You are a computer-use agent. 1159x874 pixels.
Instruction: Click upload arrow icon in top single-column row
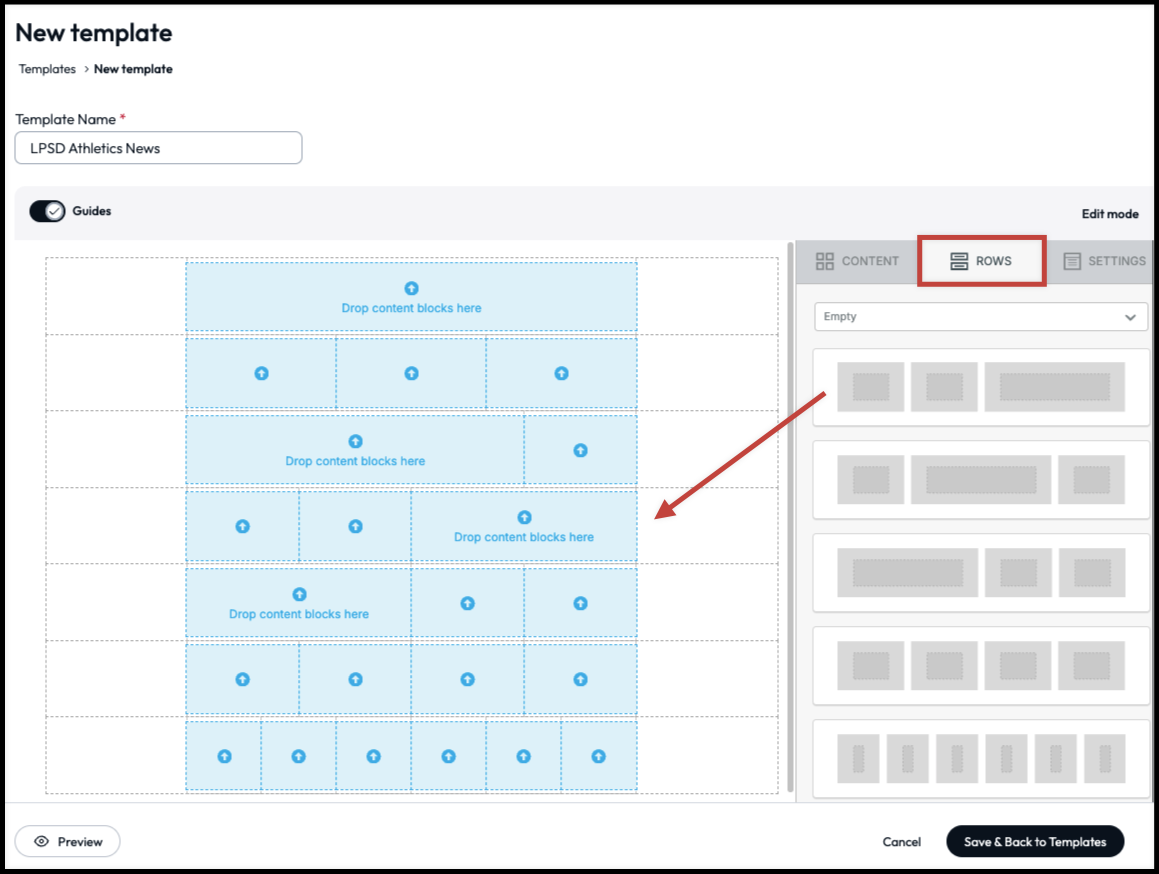(411, 288)
